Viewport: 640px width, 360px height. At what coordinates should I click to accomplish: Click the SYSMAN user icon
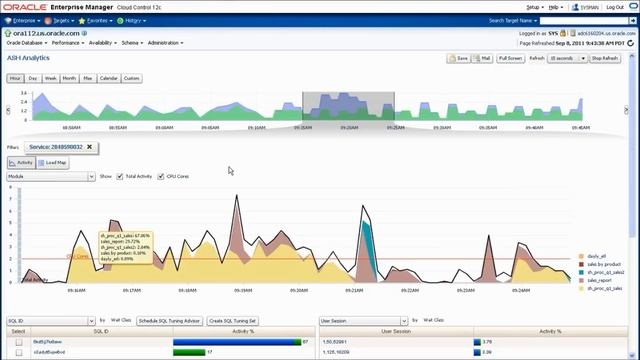[575, 7]
